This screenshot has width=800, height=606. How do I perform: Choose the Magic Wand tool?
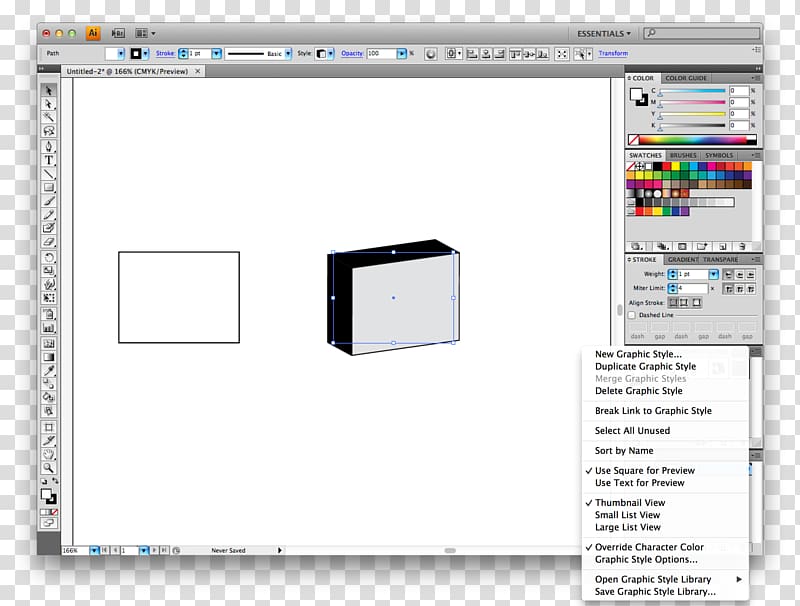(x=48, y=117)
